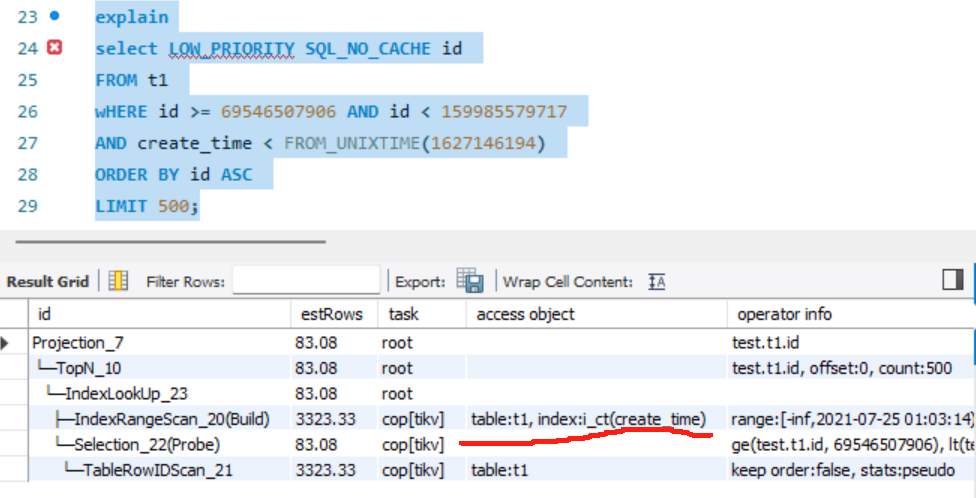Image resolution: width=976 pixels, height=498 pixels.
Task: Toggle the side panel visibility button
Action: tap(952, 281)
